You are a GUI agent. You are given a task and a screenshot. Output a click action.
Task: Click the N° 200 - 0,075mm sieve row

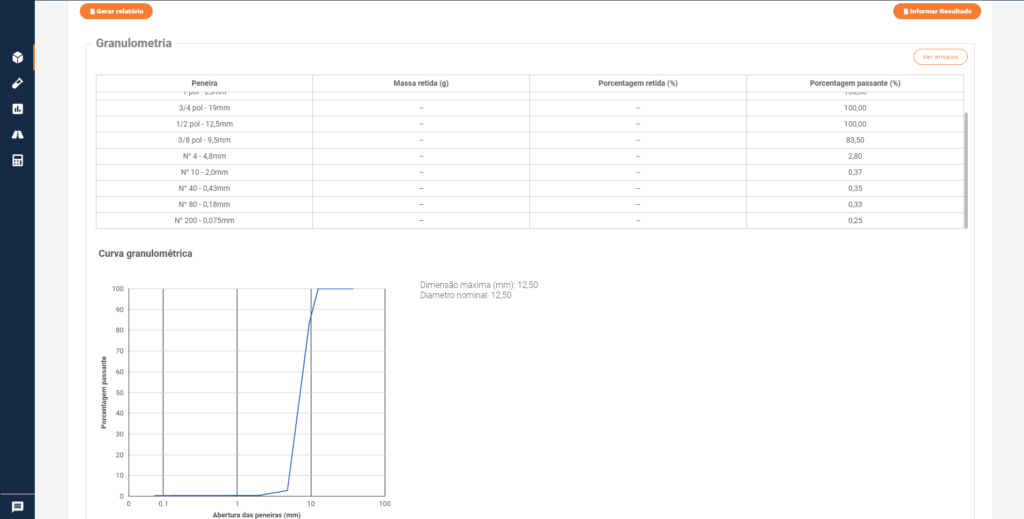pyautogui.click(x=204, y=220)
